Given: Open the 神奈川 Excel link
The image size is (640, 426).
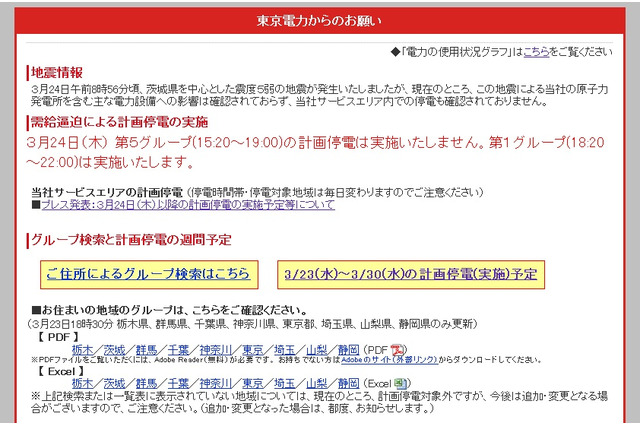Looking at the screenshot, I should pyautogui.click(x=216, y=383).
